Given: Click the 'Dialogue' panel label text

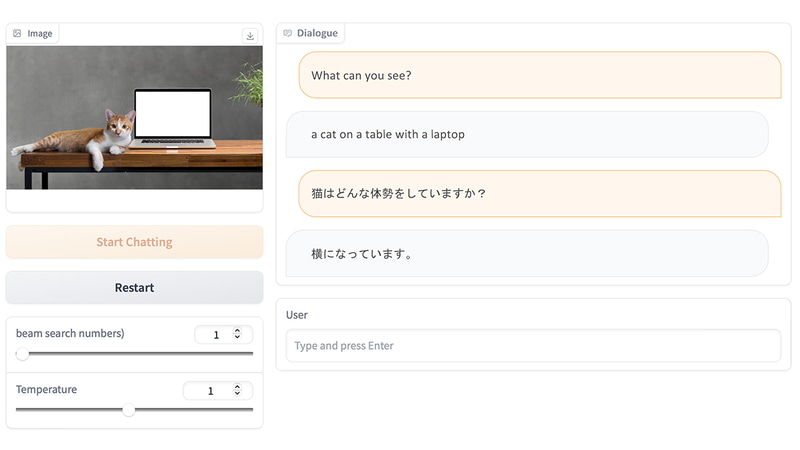Looking at the screenshot, I should [317, 33].
